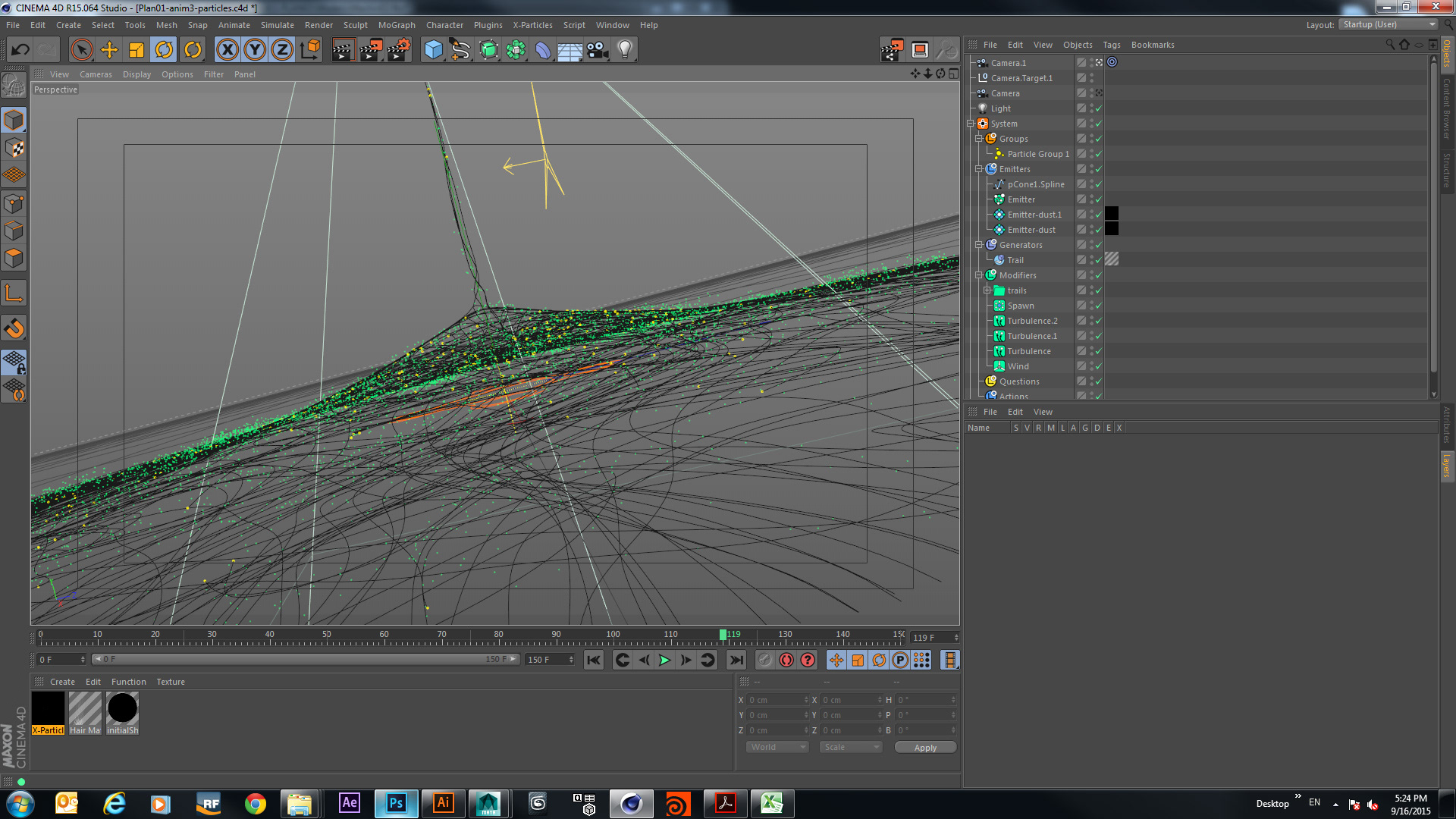
Task: Click the Apply button in the coordinates panel
Action: [x=925, y=747]
